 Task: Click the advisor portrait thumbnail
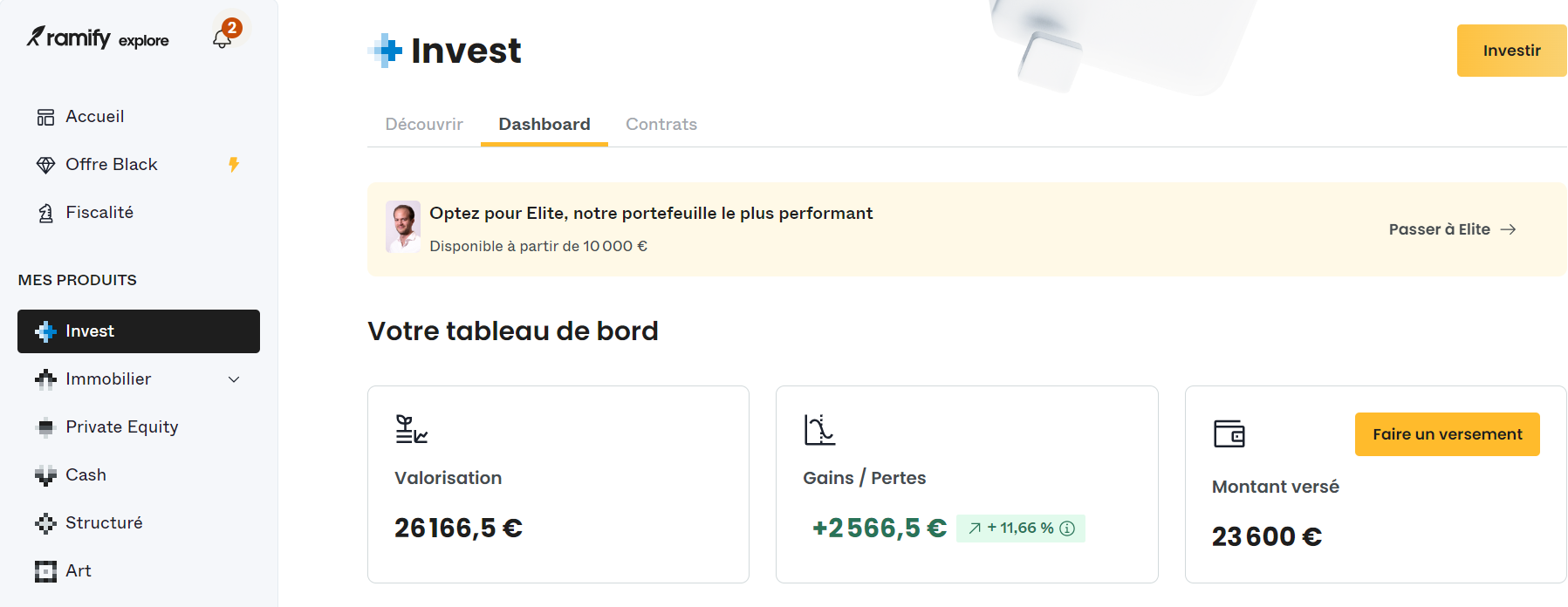point(403,227)
